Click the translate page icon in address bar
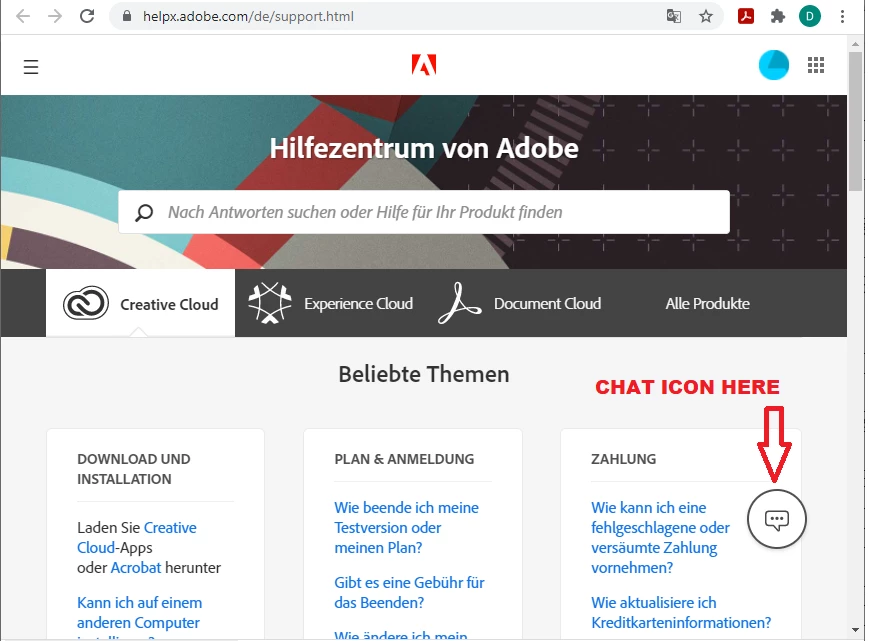 [673, 16]
